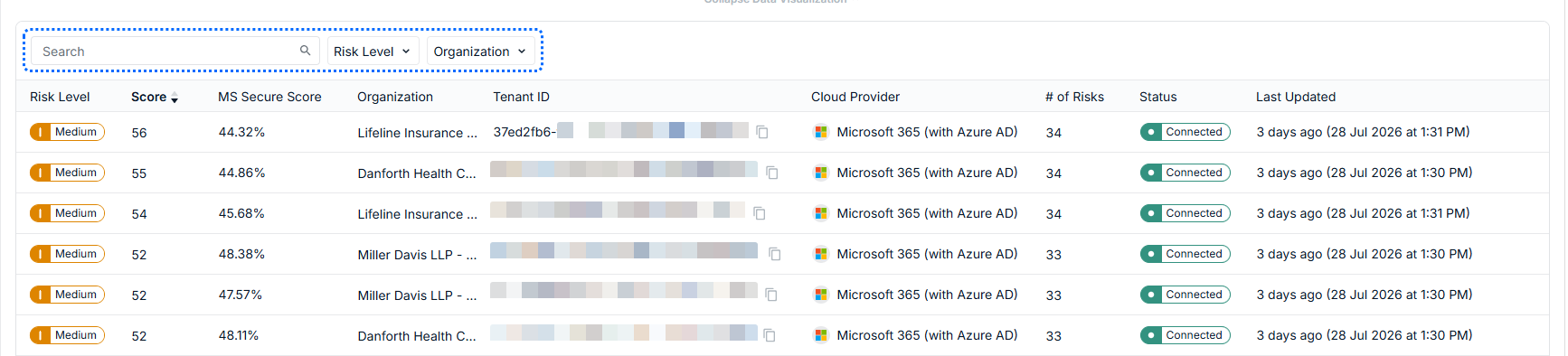
Task: Sort by the Score column header
Action: click(x=155, y=97)
